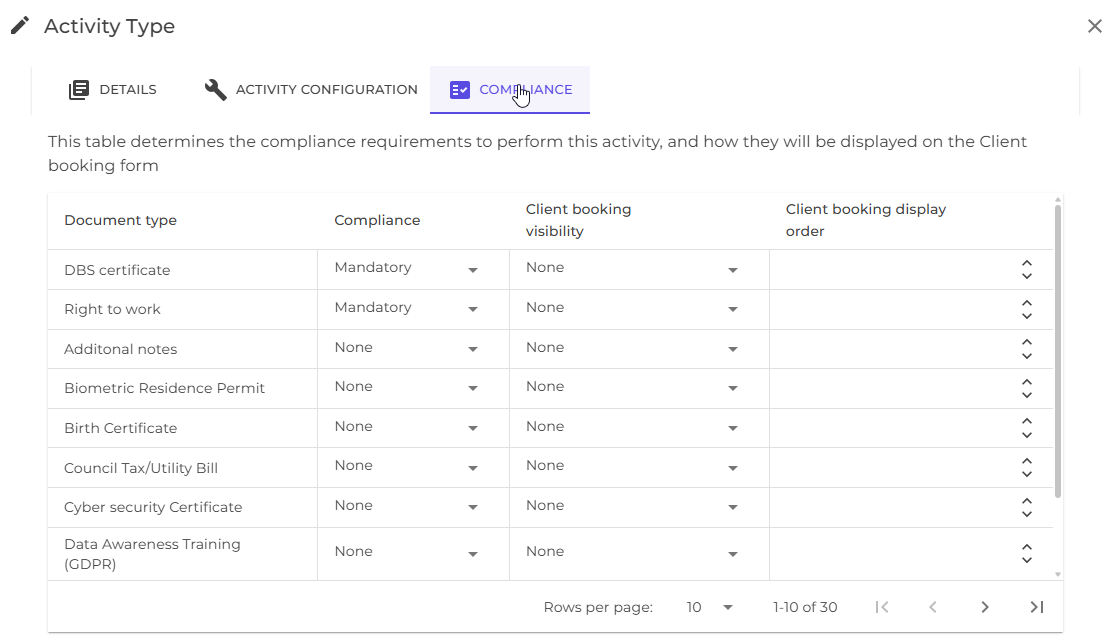The width and height of the screenshot is (1112, 641).
Task: Open booking visibility dropdown for Right to work
Action: [x=632, y=308]
